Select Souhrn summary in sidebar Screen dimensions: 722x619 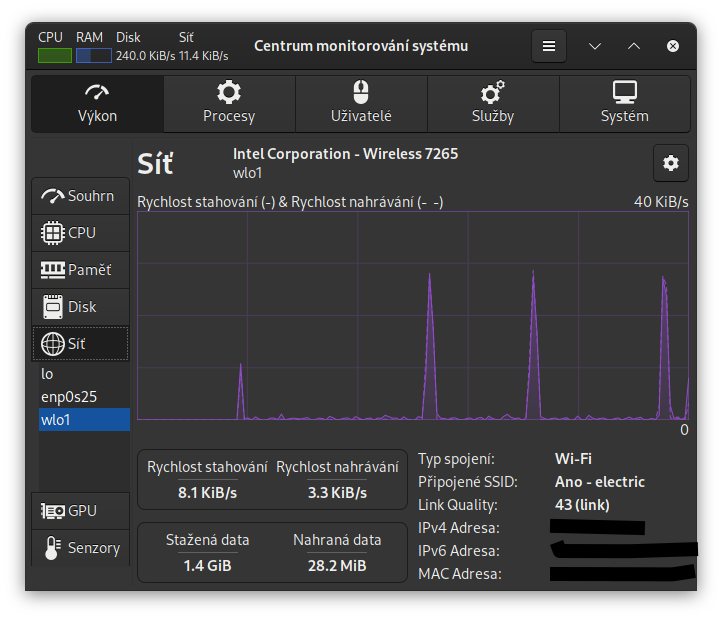[x=80, y=196]
